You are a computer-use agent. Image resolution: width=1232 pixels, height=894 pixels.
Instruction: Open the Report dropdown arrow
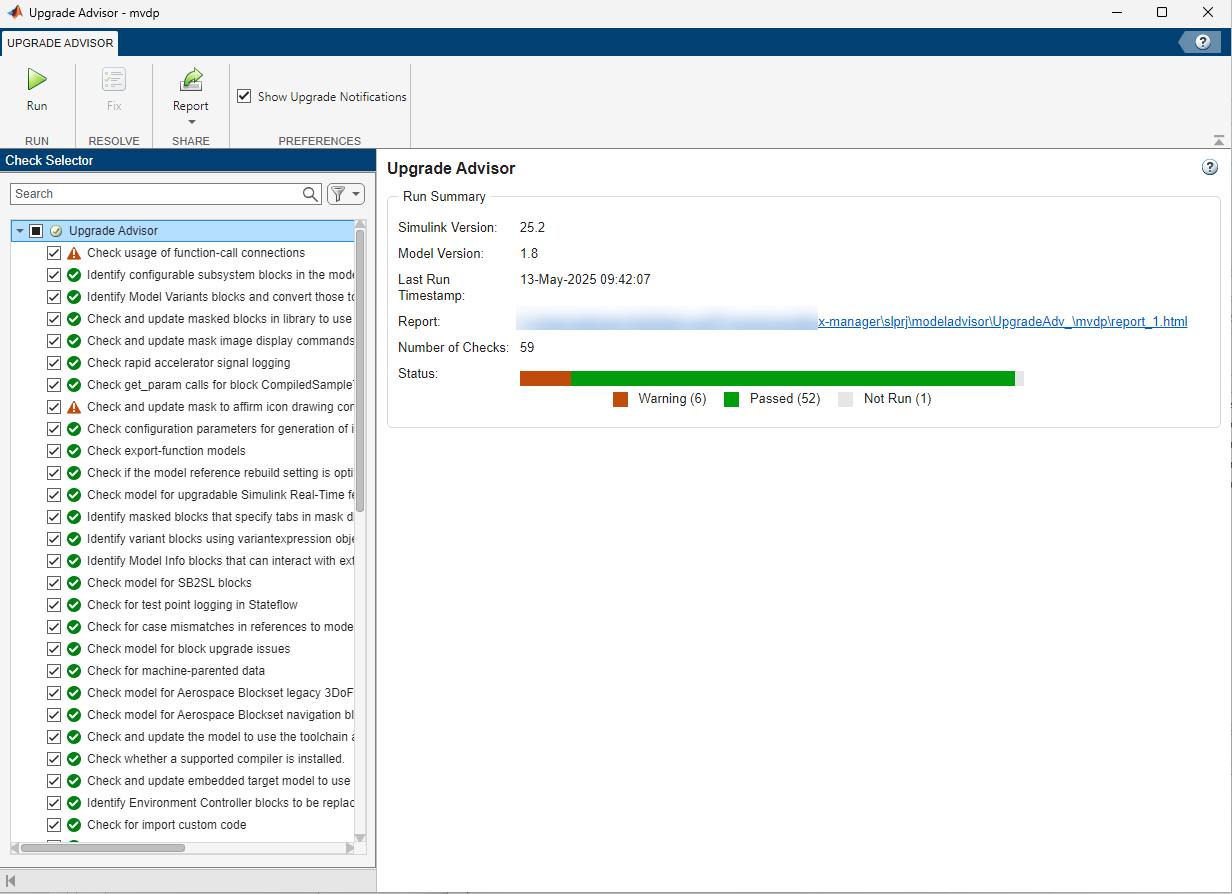pyautogui.click(x=190, y=120)
